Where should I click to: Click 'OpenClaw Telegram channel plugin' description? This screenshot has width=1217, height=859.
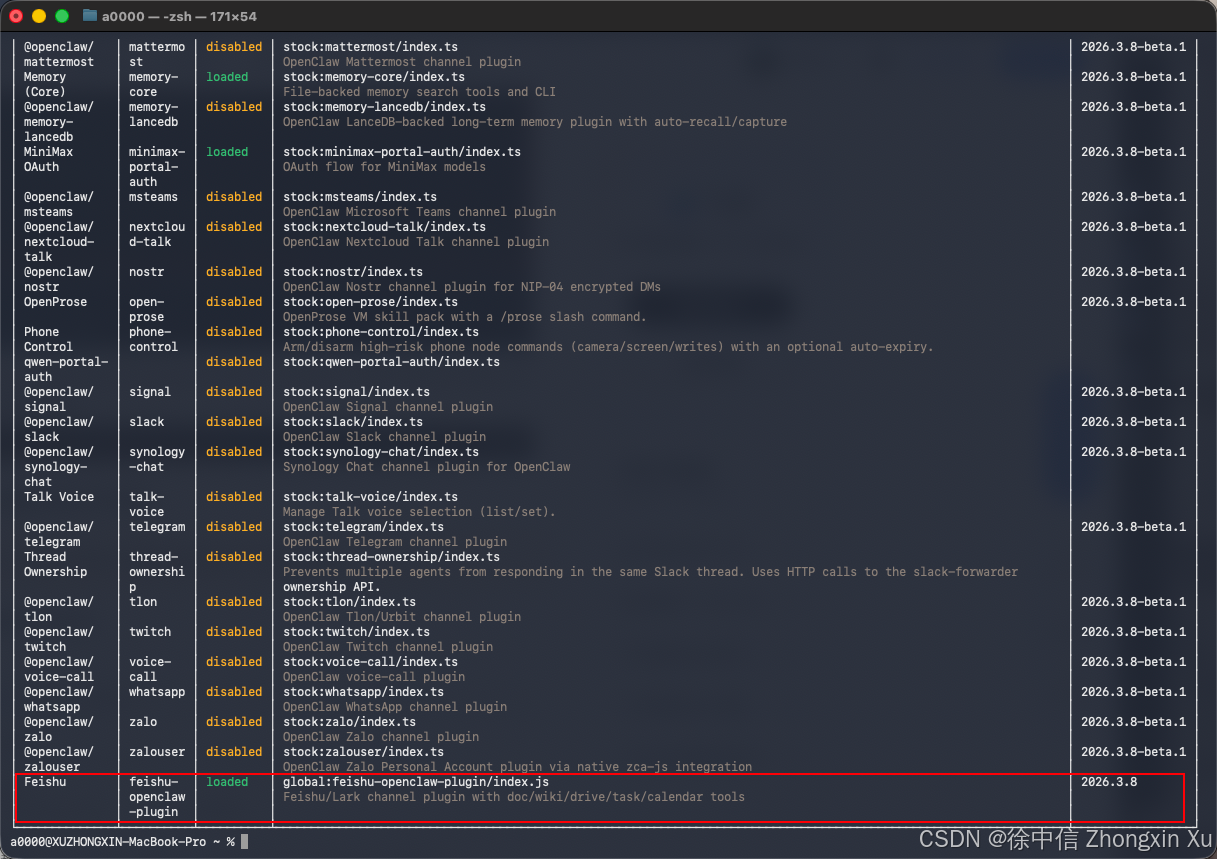[x=395, y=542]
